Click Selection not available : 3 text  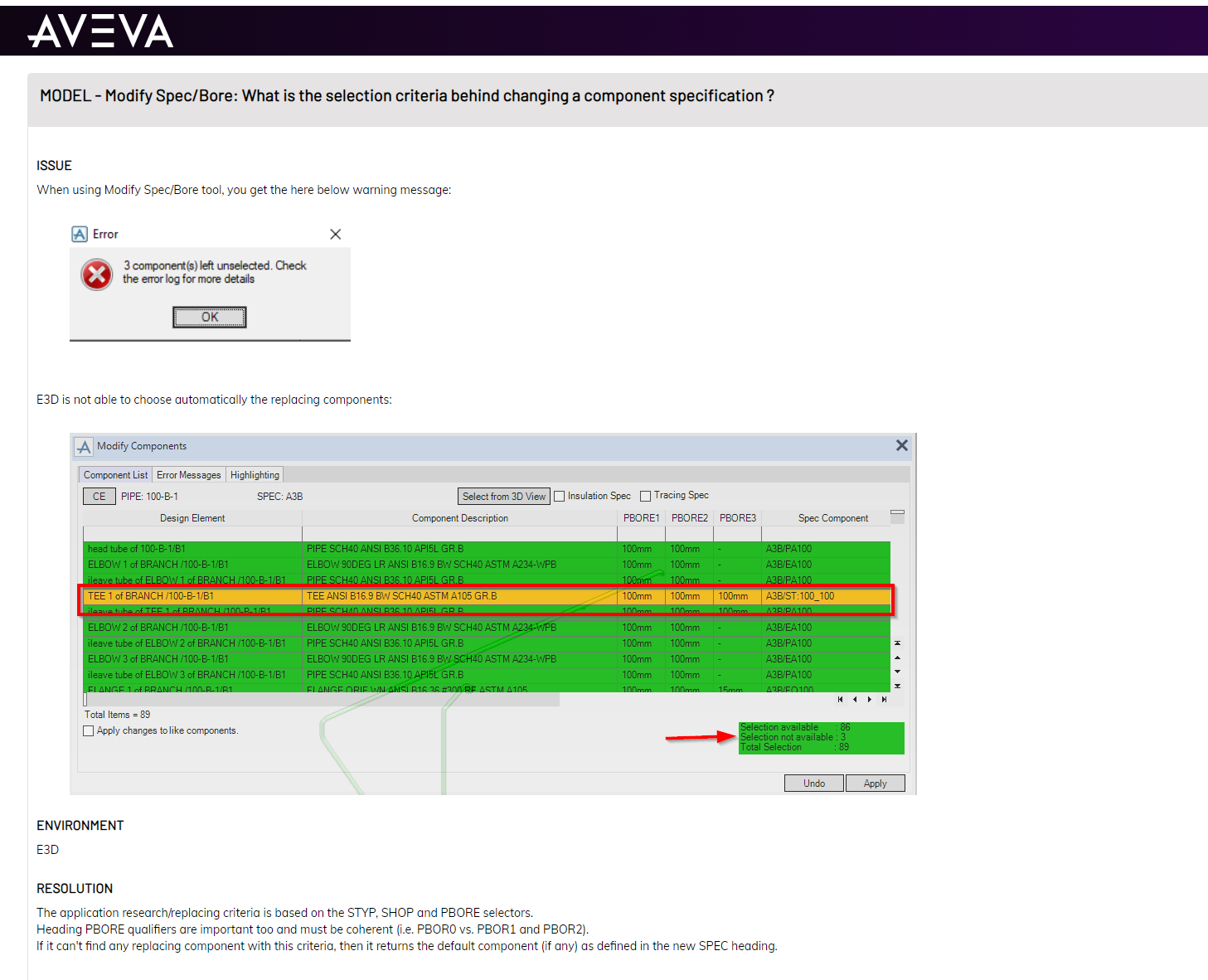click(x=793, y=737)
